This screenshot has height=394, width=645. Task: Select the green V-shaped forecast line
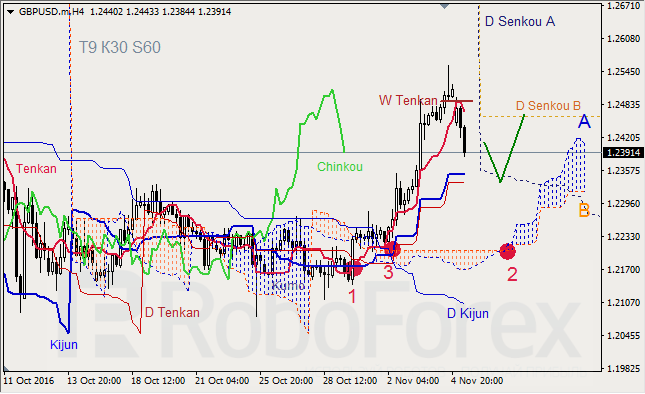tap(503, 149)
